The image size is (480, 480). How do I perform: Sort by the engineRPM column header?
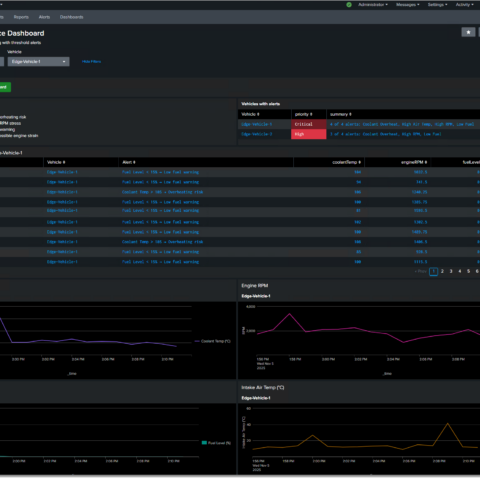tap(414, 162)
